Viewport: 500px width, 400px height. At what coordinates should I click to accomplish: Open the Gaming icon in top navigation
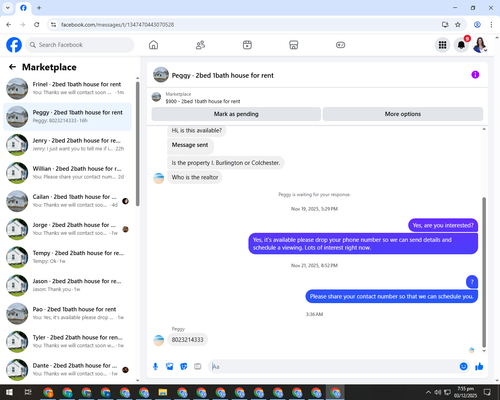coord(340,45)
